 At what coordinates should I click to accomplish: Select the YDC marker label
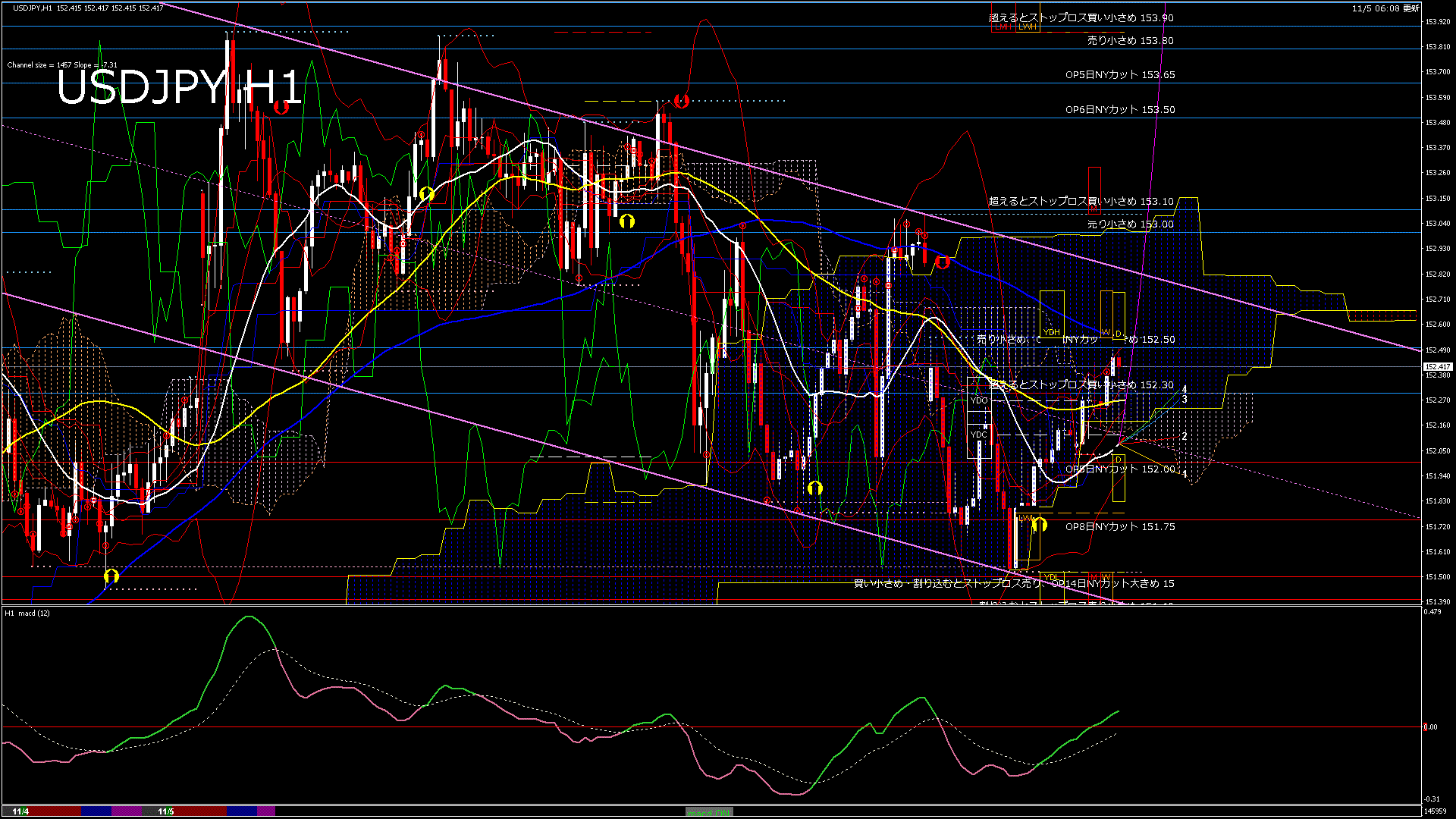point(979,435)
